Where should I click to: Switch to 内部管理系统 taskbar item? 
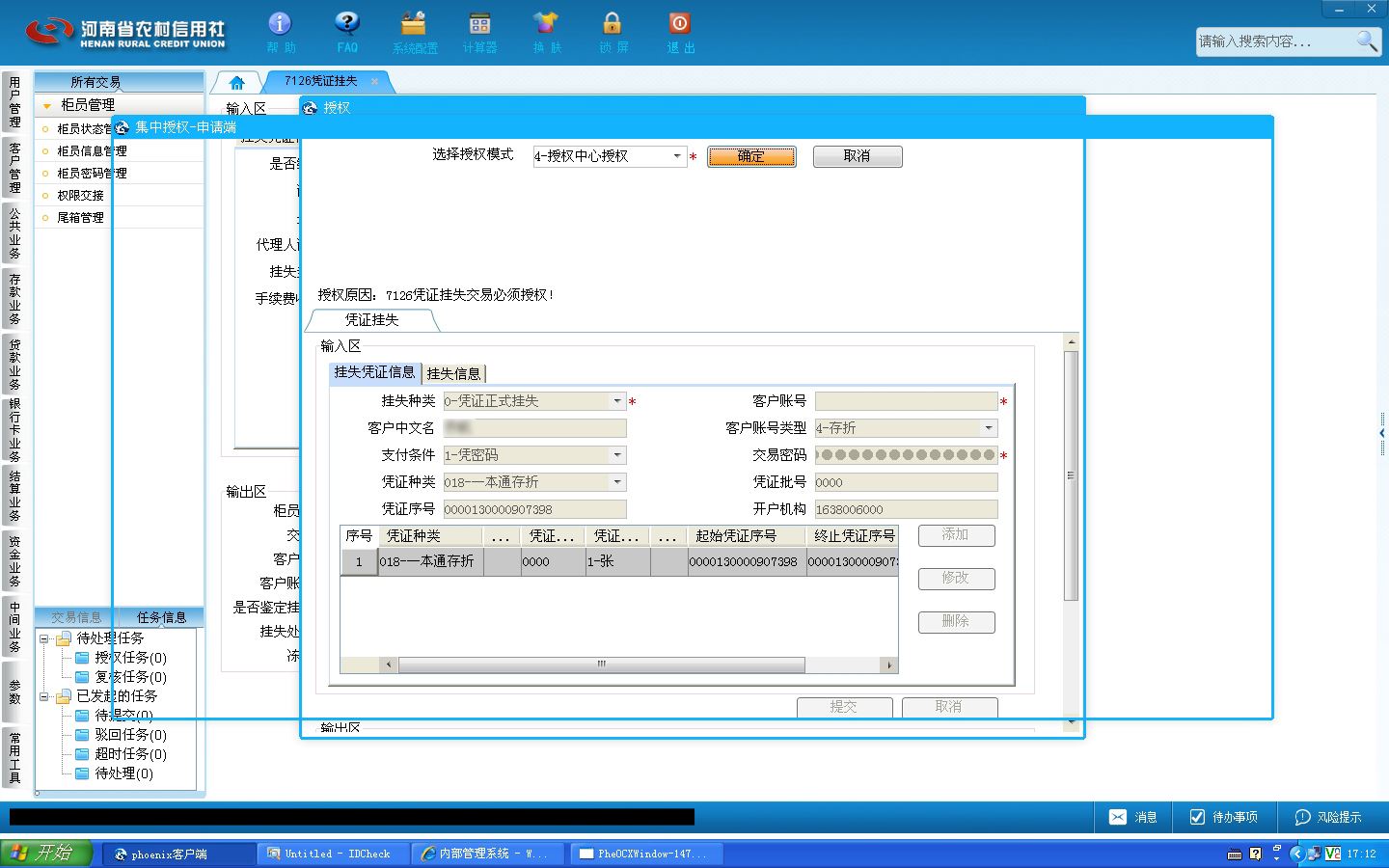click(x=488, y=854)
